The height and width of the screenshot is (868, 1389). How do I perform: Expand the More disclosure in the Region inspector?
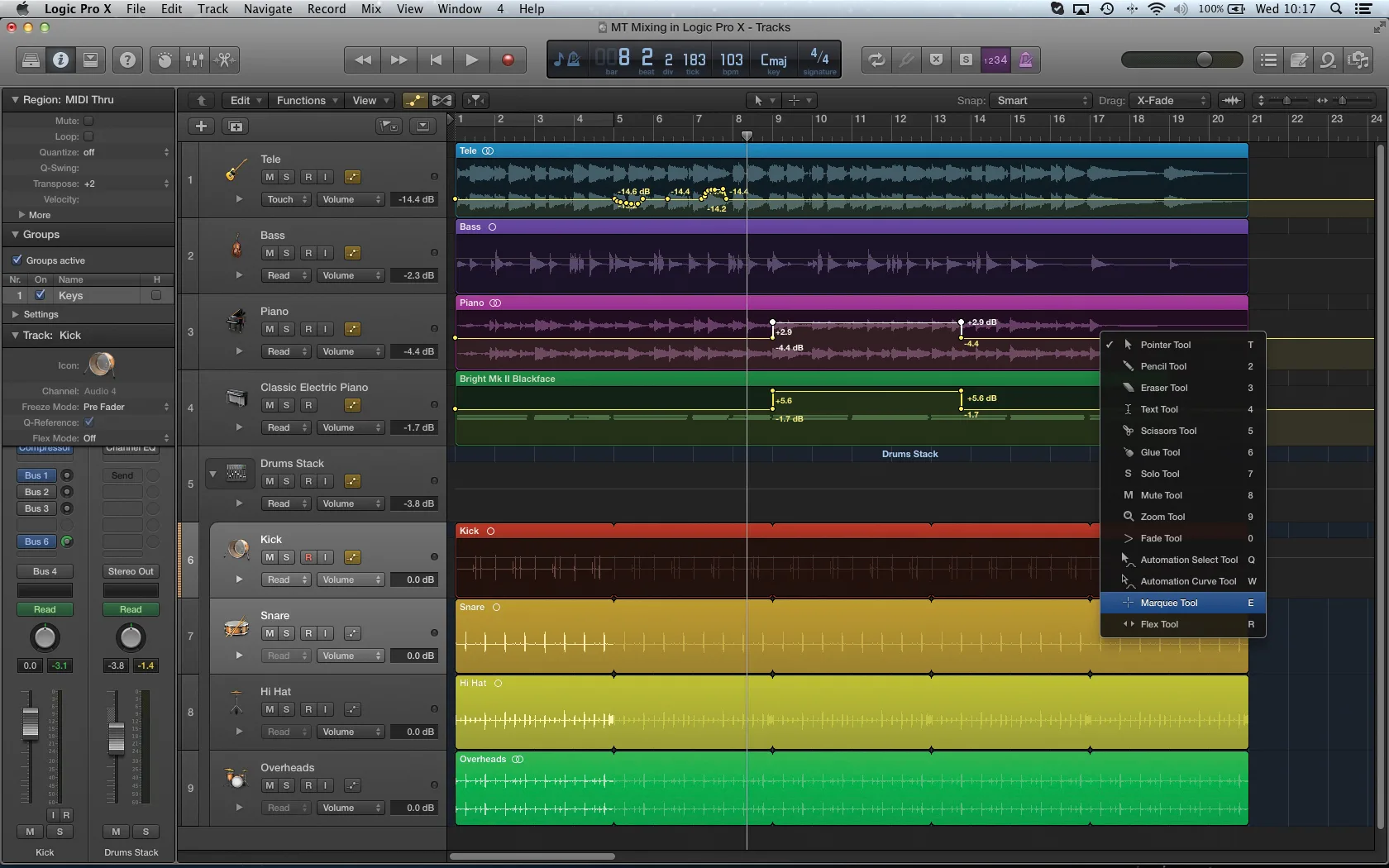[x=23, y=215]
